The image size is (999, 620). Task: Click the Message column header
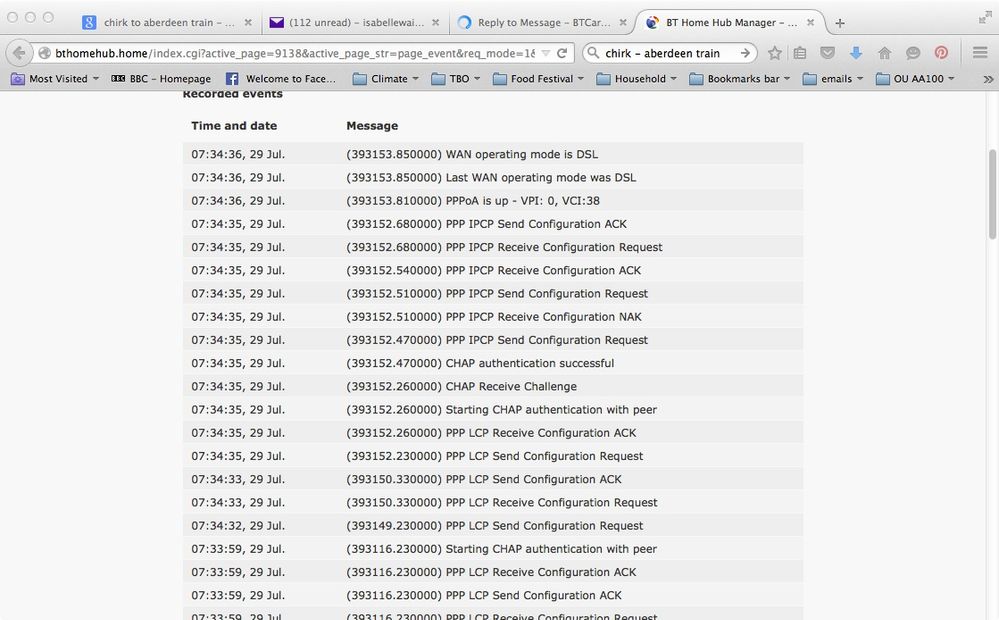(372, 126)
